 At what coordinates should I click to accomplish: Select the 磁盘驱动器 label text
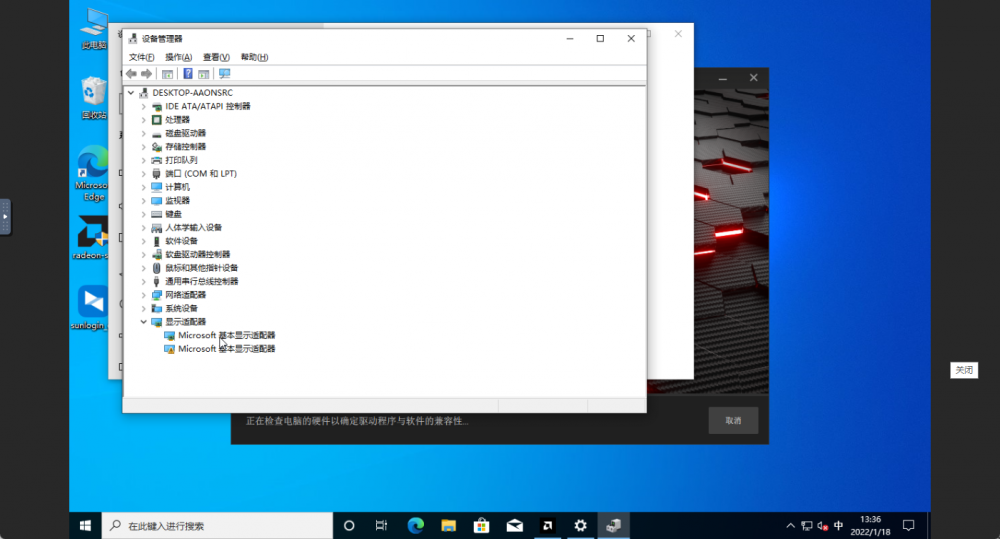(x=186, y=133)
